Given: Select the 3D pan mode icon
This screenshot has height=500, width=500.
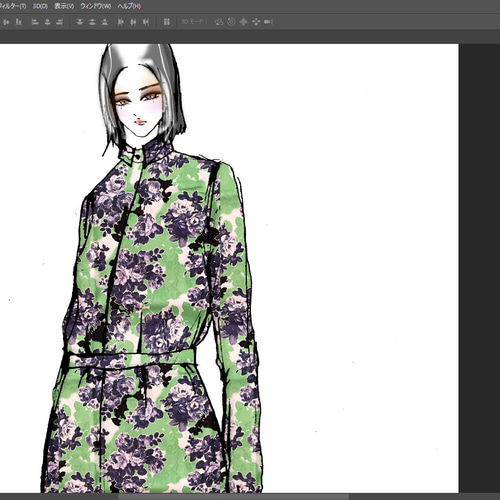Looking at the screenshot, I should [x=243, y=22].
